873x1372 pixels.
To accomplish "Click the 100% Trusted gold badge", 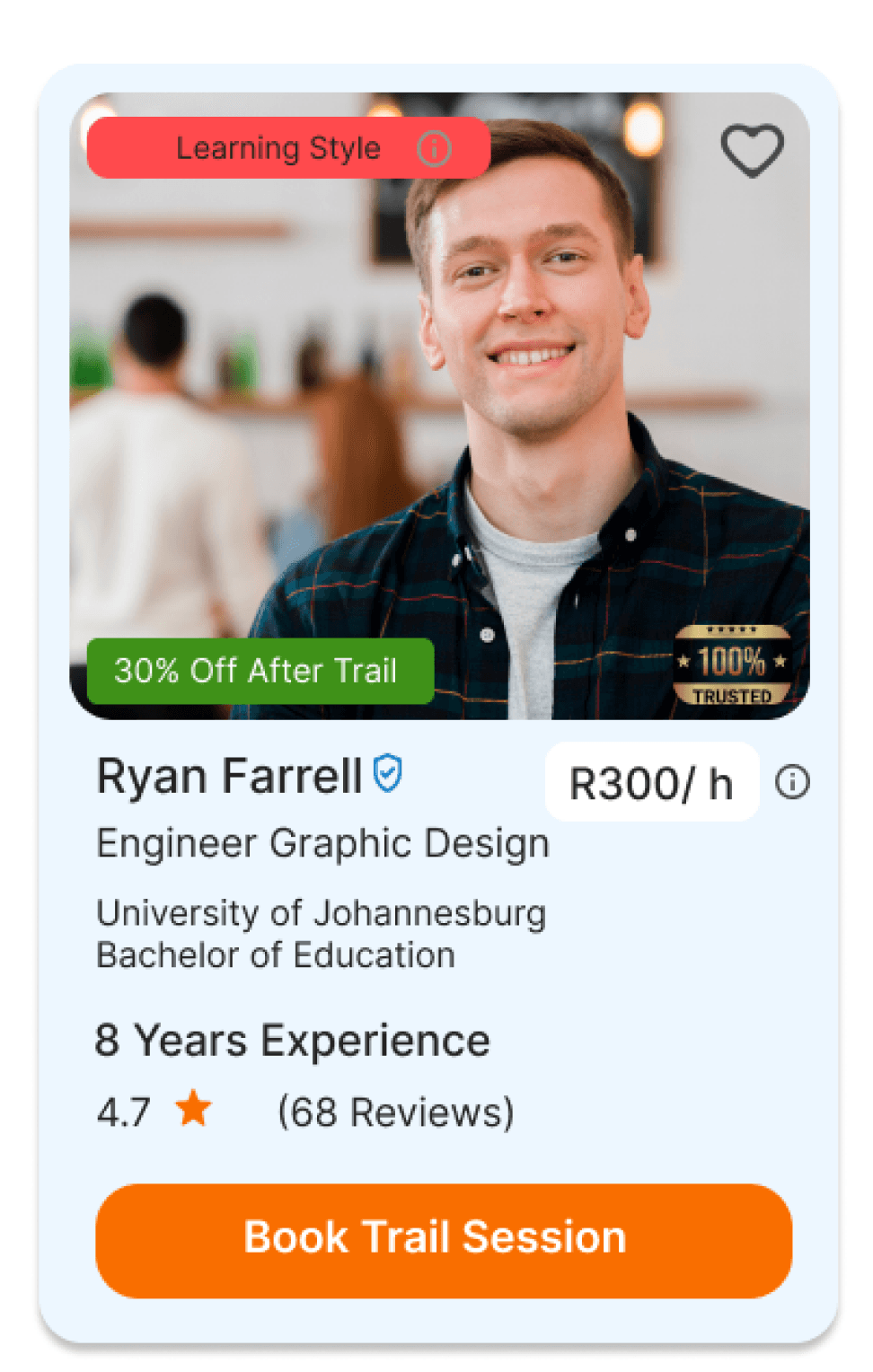I will (732, 665).
